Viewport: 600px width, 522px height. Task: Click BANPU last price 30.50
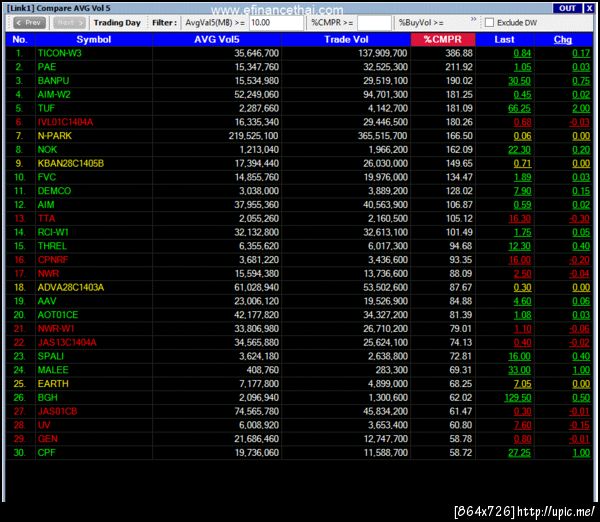(519, 81)
